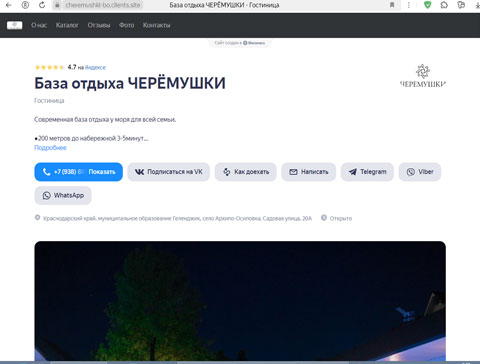Click the padlock site security icon
This screenshot has width=480, height=364.
tap(57, 5)
